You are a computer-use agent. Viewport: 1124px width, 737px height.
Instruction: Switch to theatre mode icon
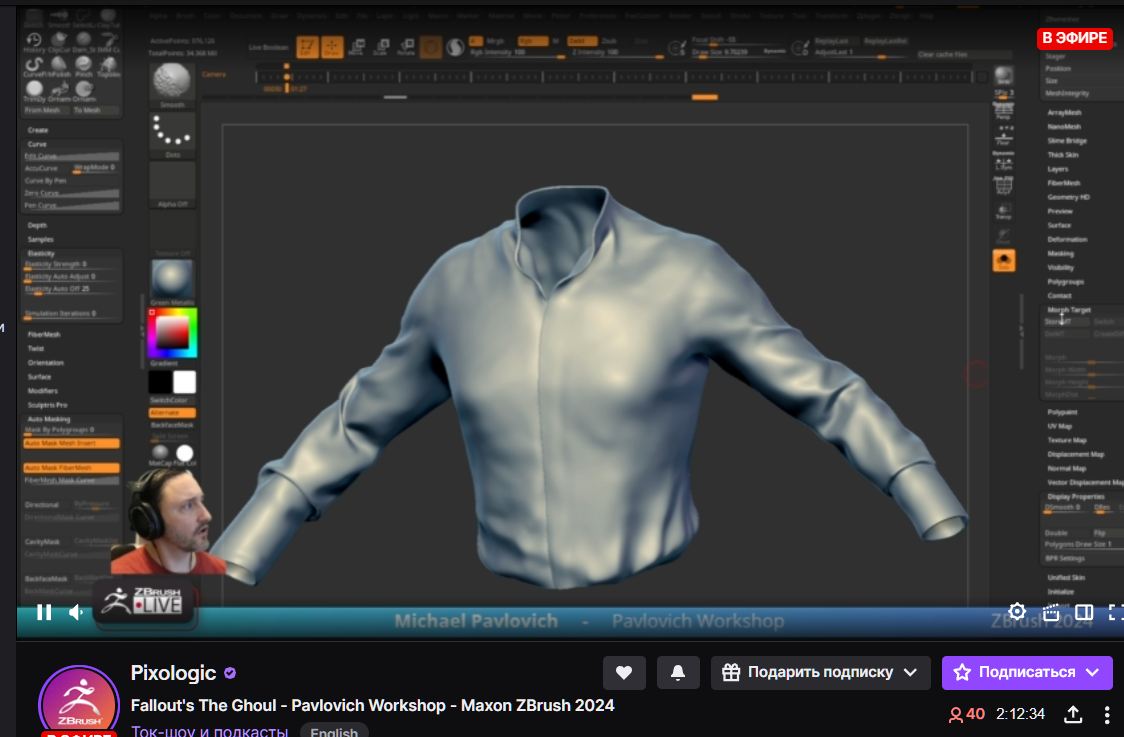click(x=1084, y=612)
